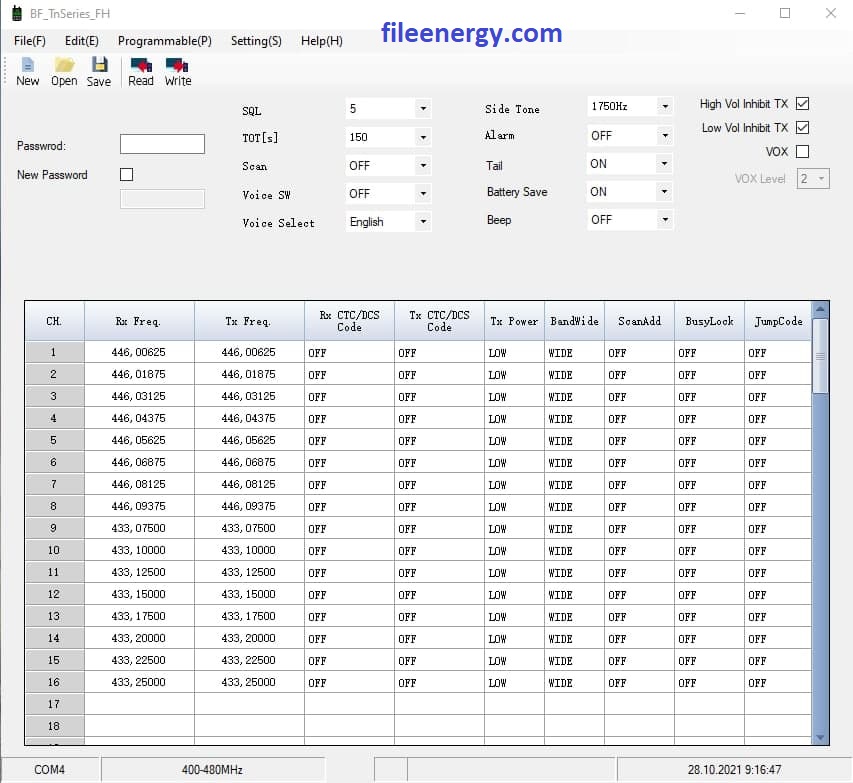853x783 pixels.
Task: Click Rx Freq cell of channel 12
Action: coord(139,594)
